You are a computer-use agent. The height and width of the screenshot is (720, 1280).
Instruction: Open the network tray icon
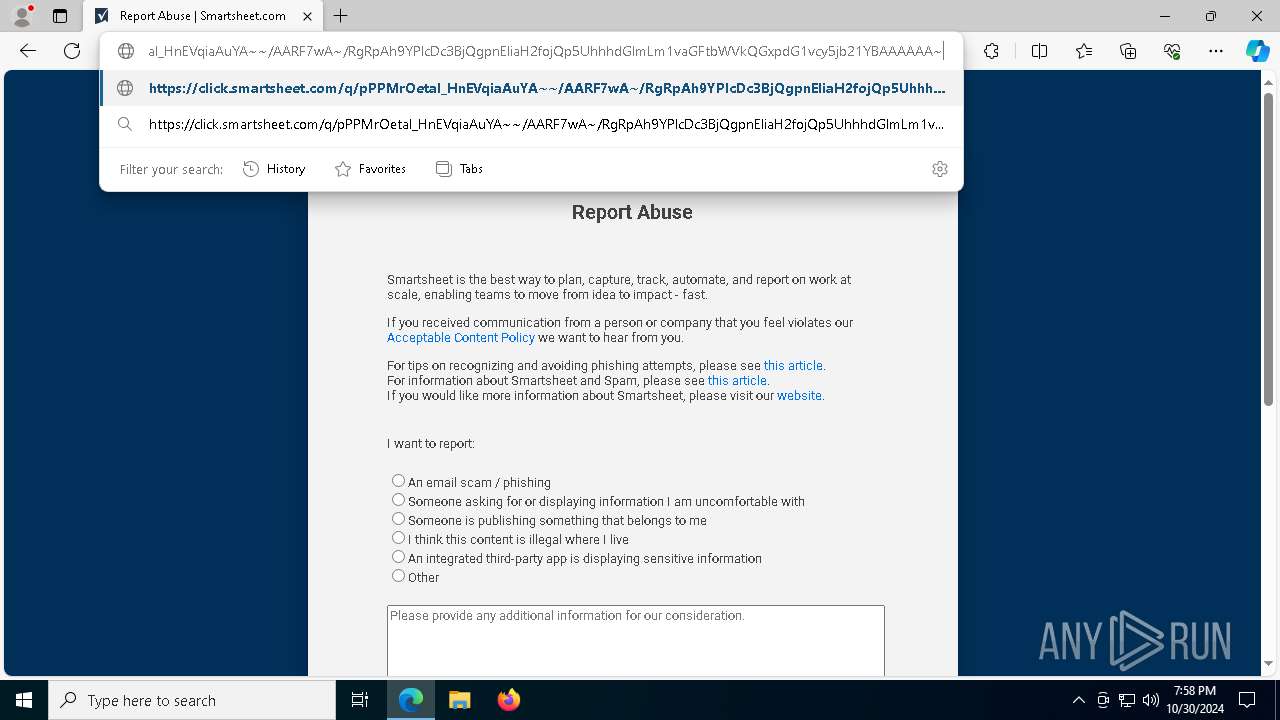point(1127,700)
